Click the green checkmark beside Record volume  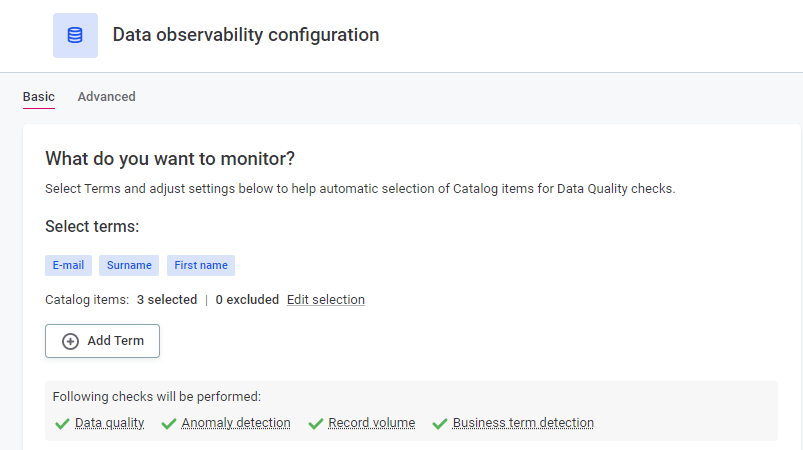click(x=316, y=424)
